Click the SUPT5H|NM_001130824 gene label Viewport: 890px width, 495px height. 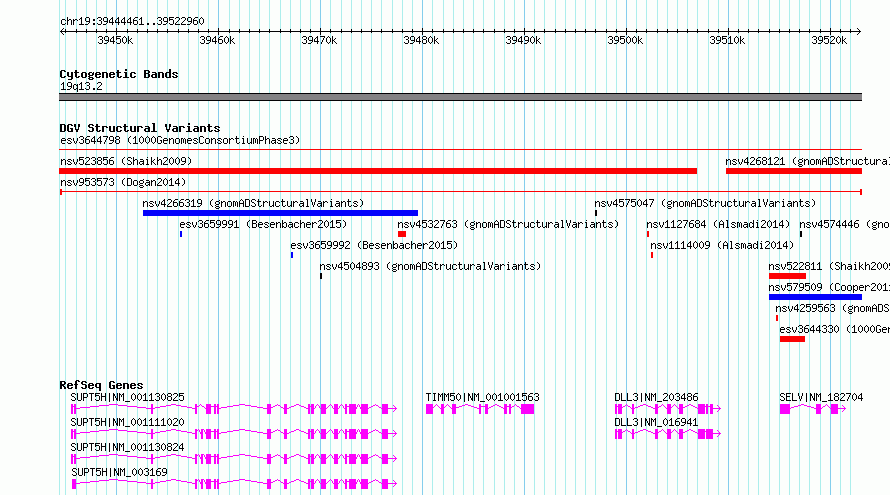click(x=127, y=447)
